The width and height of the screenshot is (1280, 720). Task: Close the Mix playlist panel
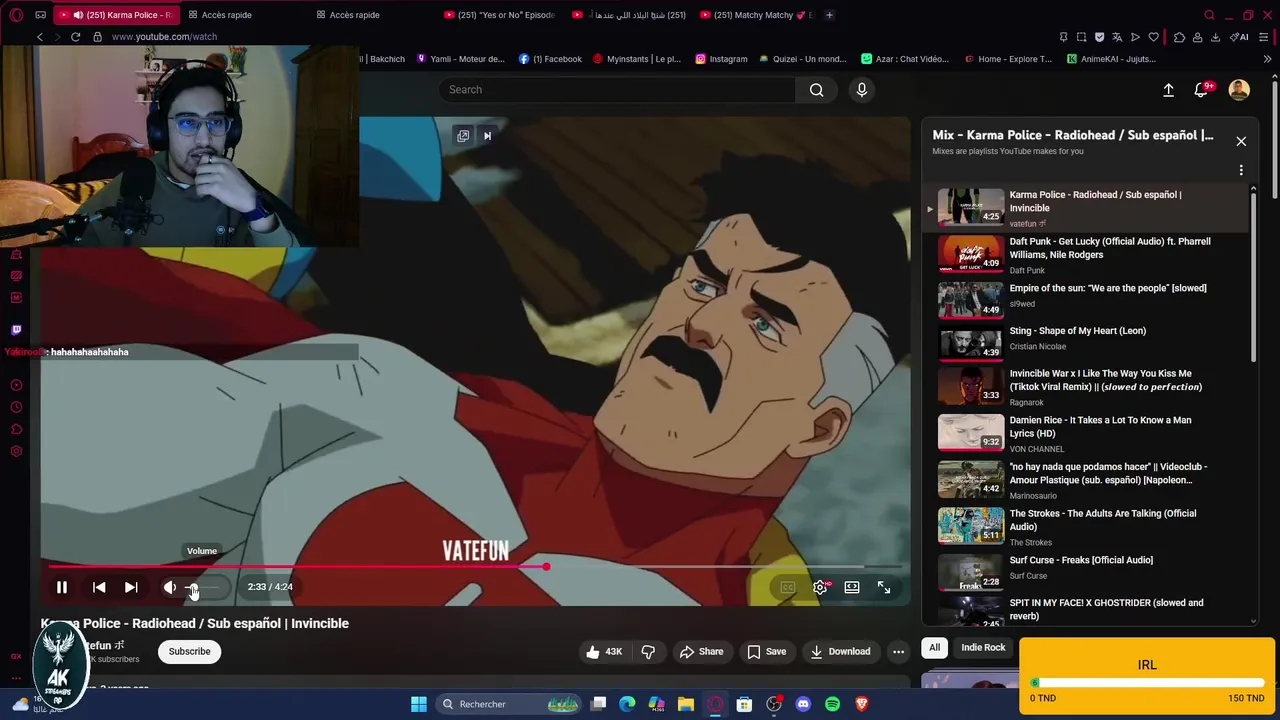[x=1241, y=141]
